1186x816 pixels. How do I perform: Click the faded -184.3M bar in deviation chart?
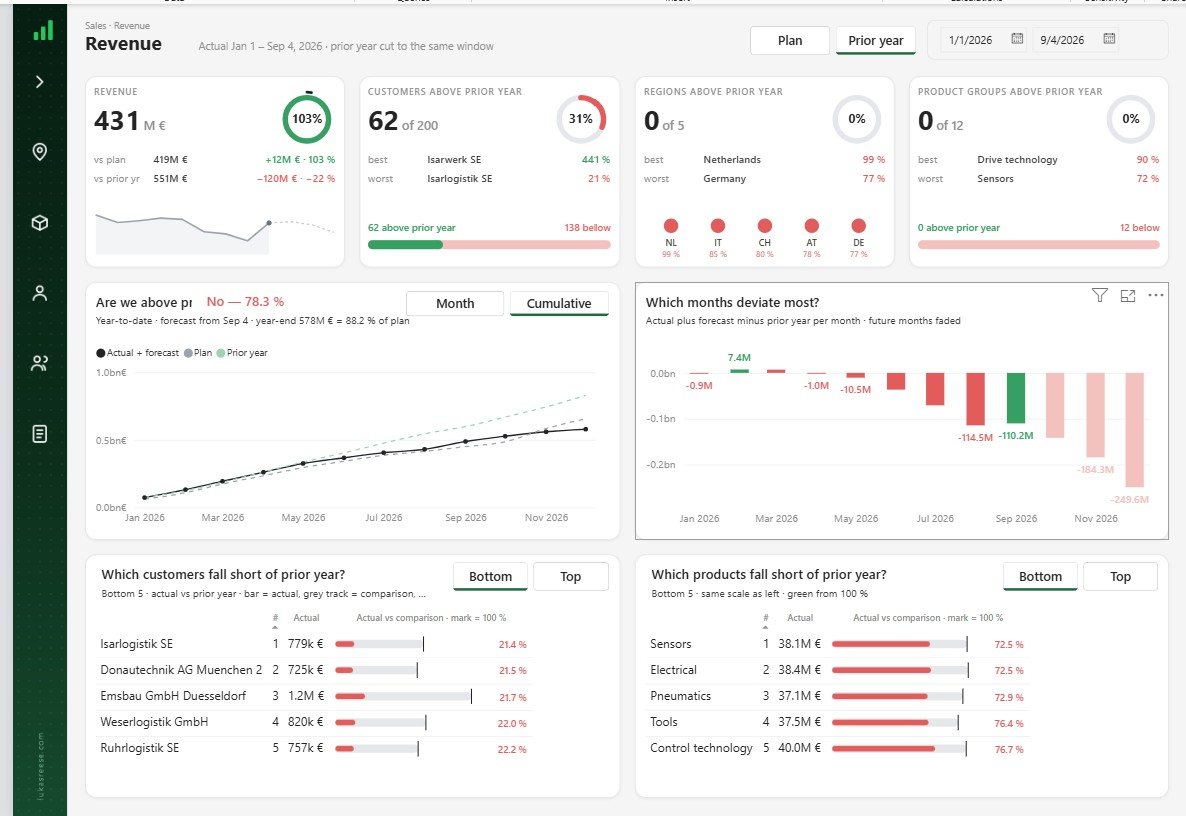coord(1095,414)
